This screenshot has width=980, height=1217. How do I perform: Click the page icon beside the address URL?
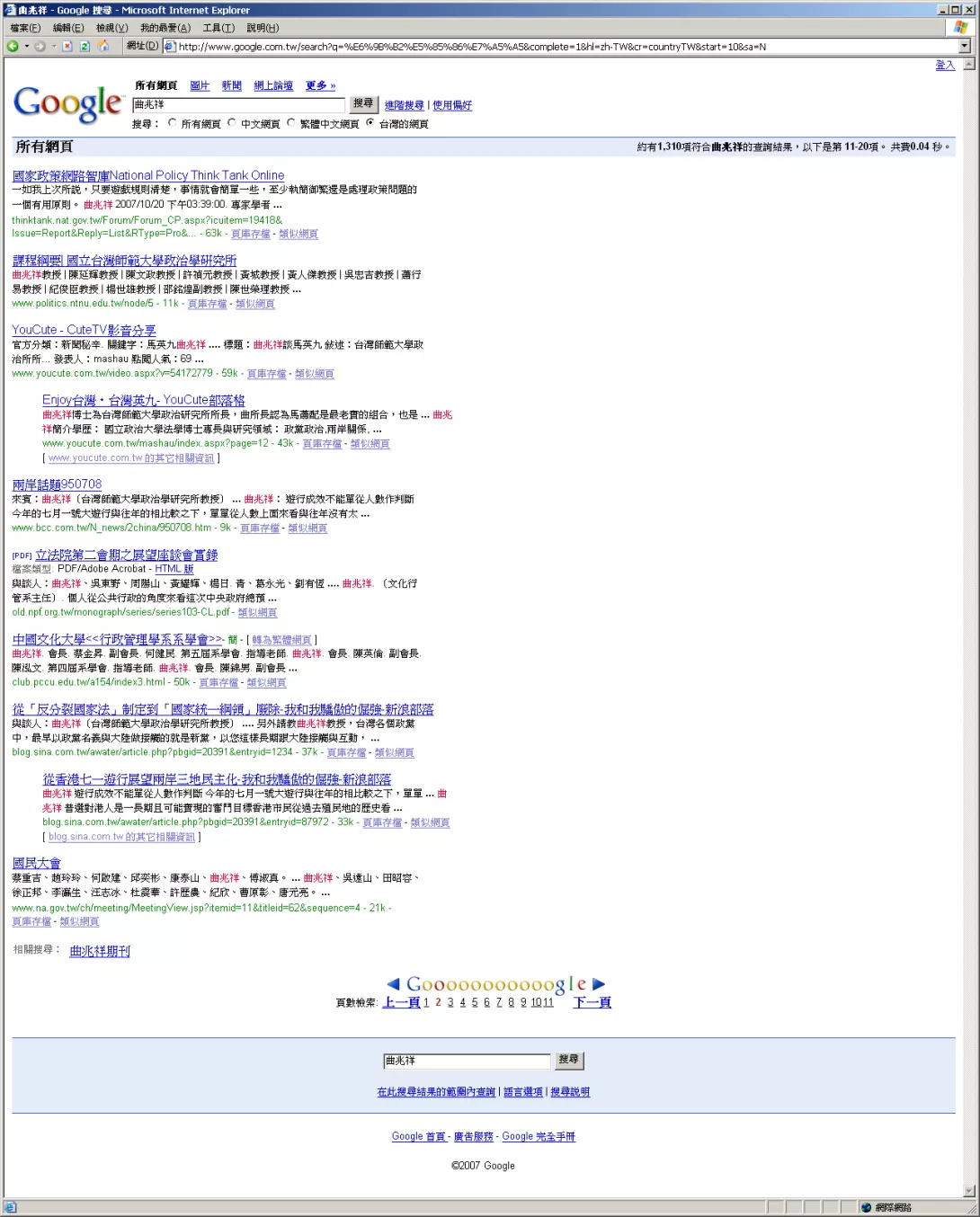[x=171, y=46]
